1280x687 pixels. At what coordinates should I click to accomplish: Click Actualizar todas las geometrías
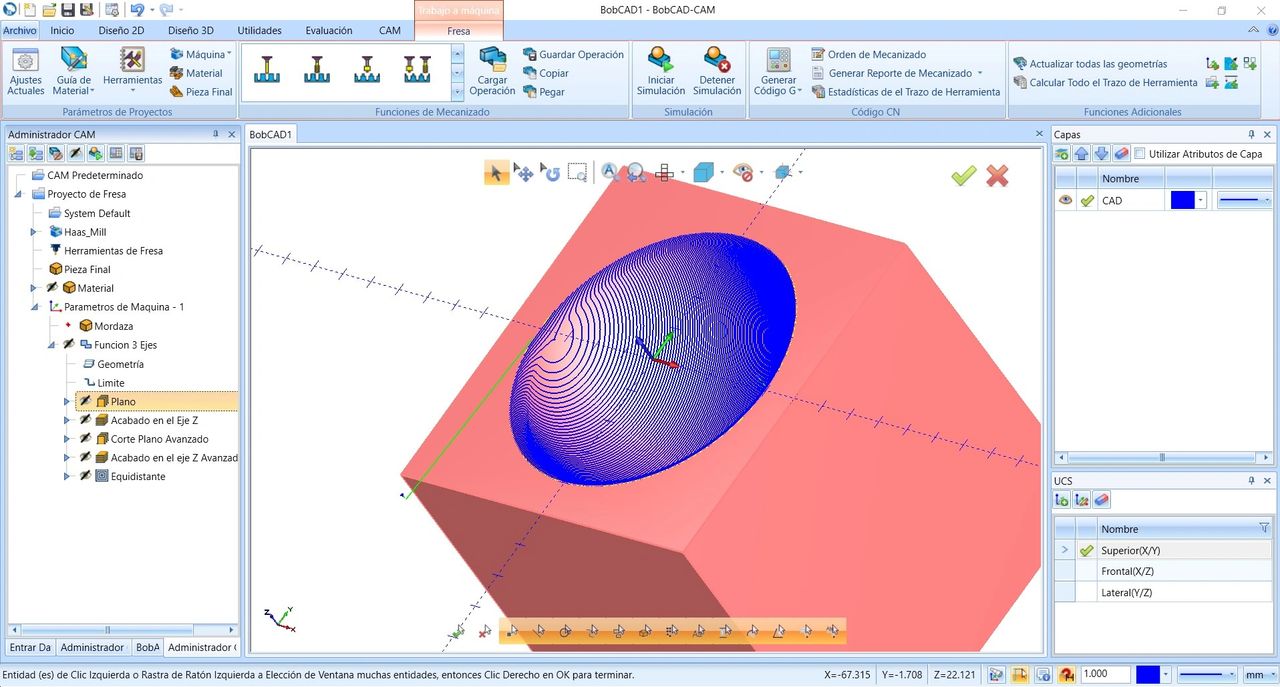pyautogui.click(x=1089, y=64)
